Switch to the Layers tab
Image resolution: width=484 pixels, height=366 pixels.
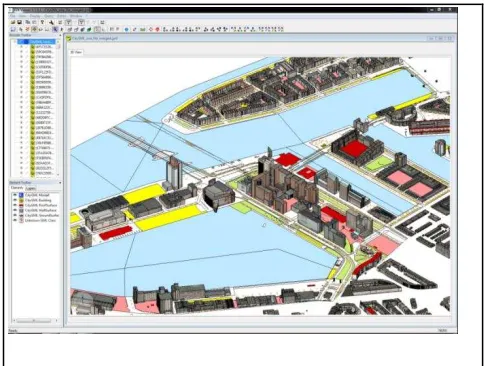[30, 189]
